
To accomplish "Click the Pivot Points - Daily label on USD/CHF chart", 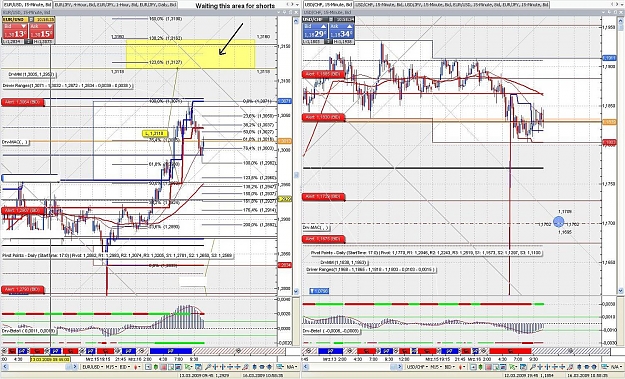I will (x=426, y=253).
